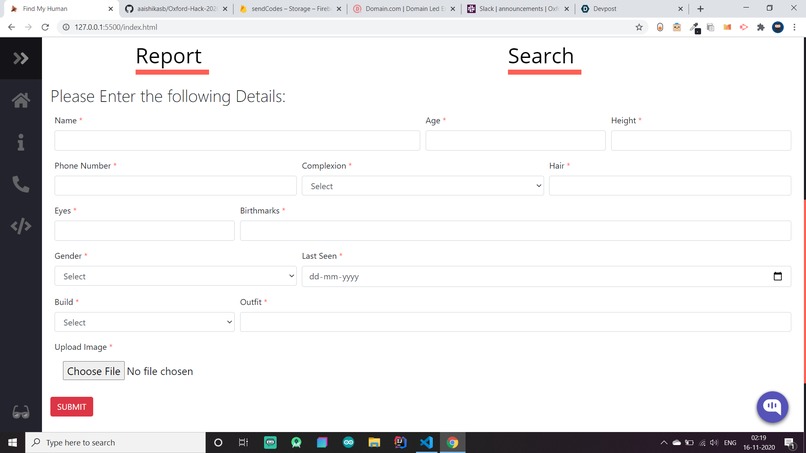Click the Last Seen date field
The image size is (806, 453).
(x=546, y=276)
